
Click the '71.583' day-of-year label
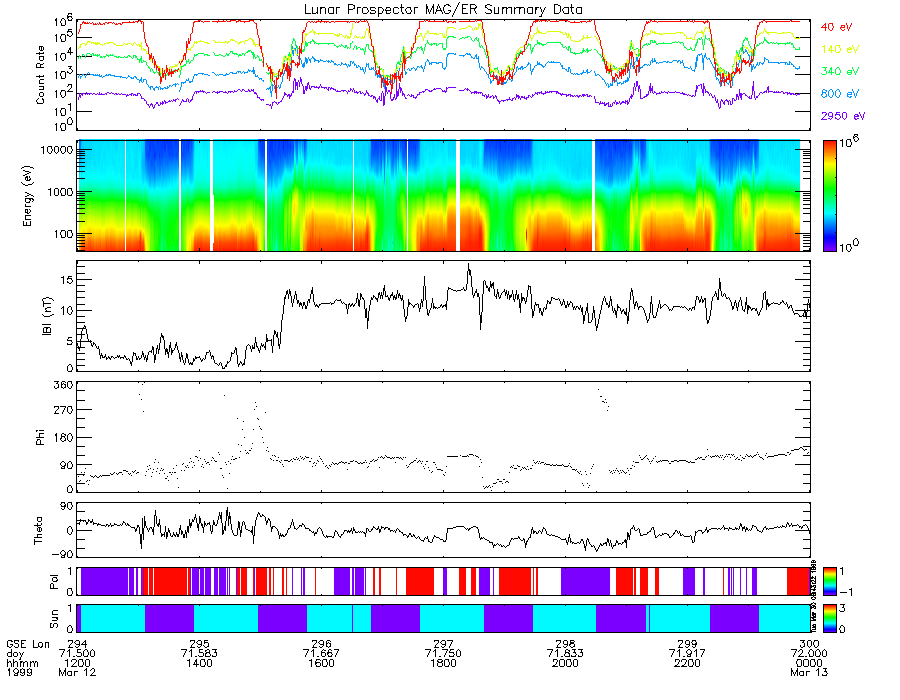click(x=199, y=654)
